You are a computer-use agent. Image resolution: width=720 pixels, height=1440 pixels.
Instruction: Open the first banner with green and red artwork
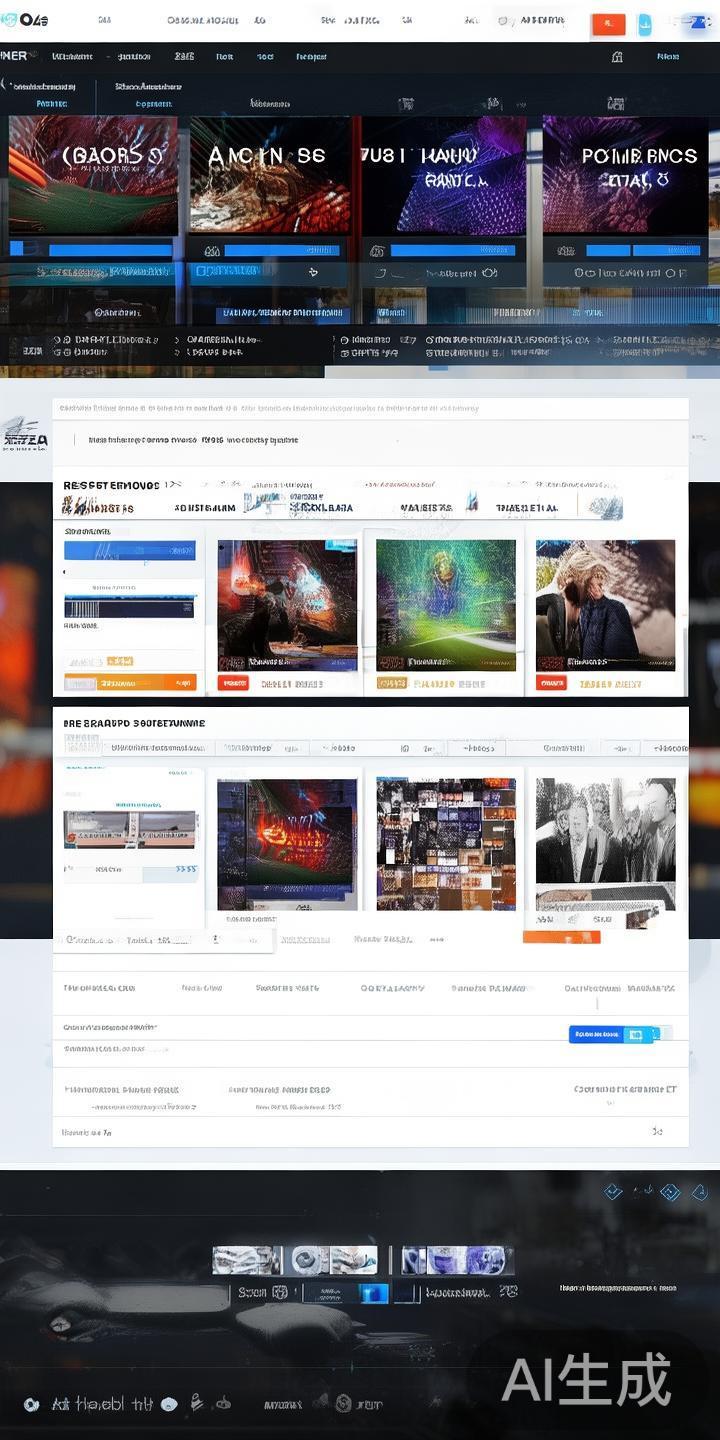93,175
